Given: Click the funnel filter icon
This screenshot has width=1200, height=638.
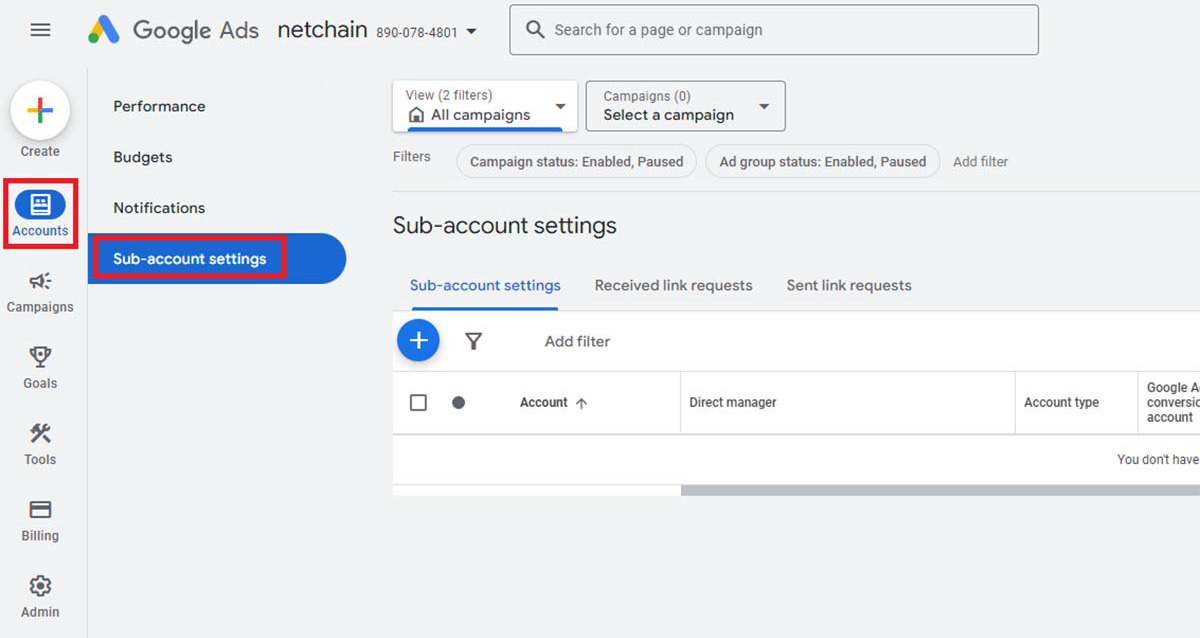Looking at the screenshot, I should pos(474,341).
